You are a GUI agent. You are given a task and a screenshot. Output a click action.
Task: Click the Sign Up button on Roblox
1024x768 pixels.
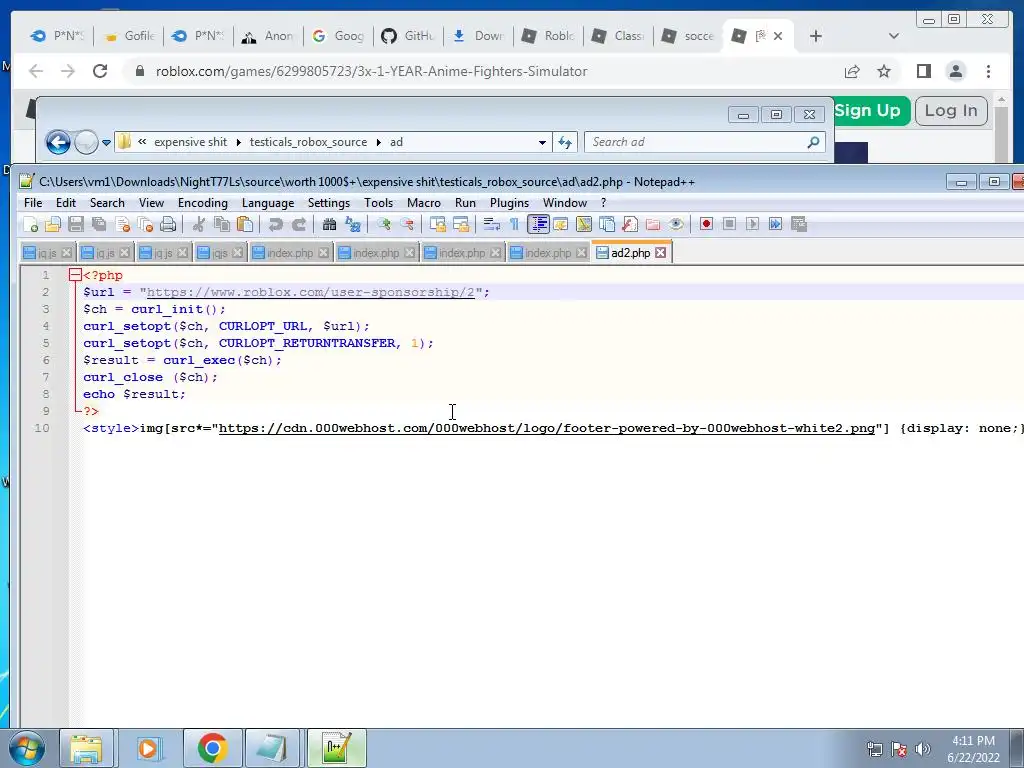click(867, 110)
